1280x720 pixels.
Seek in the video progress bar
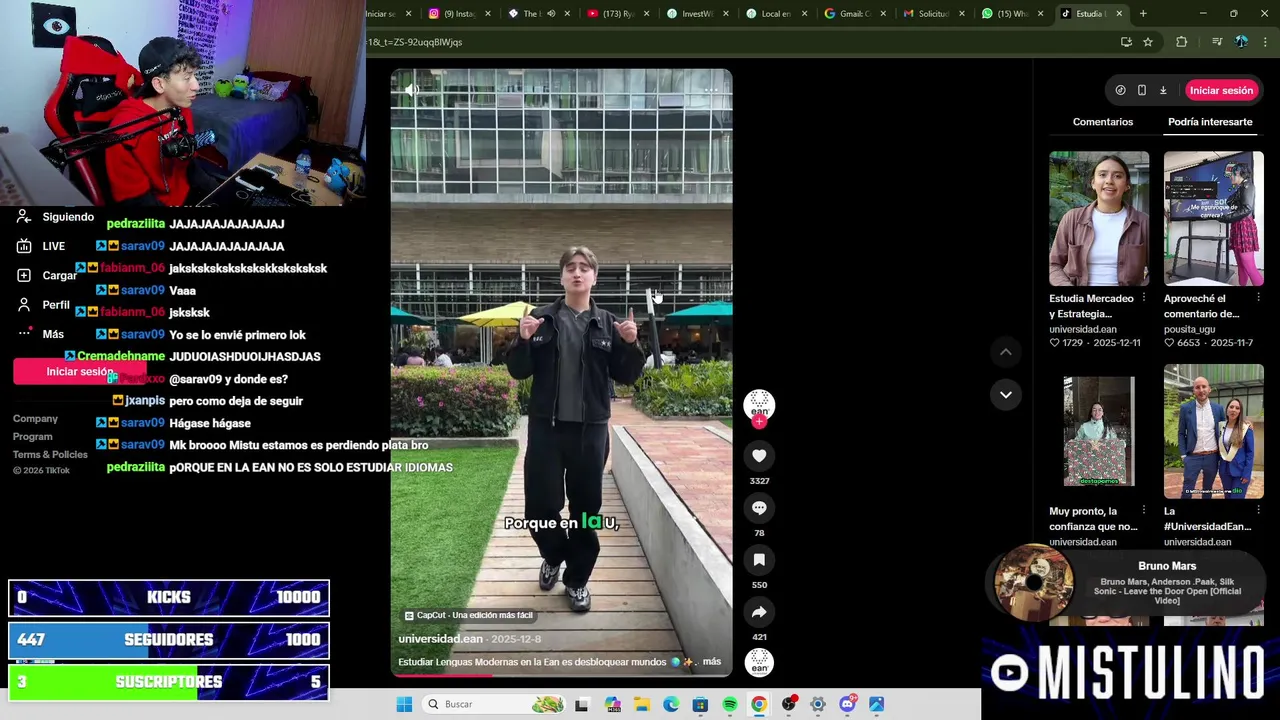561,675
